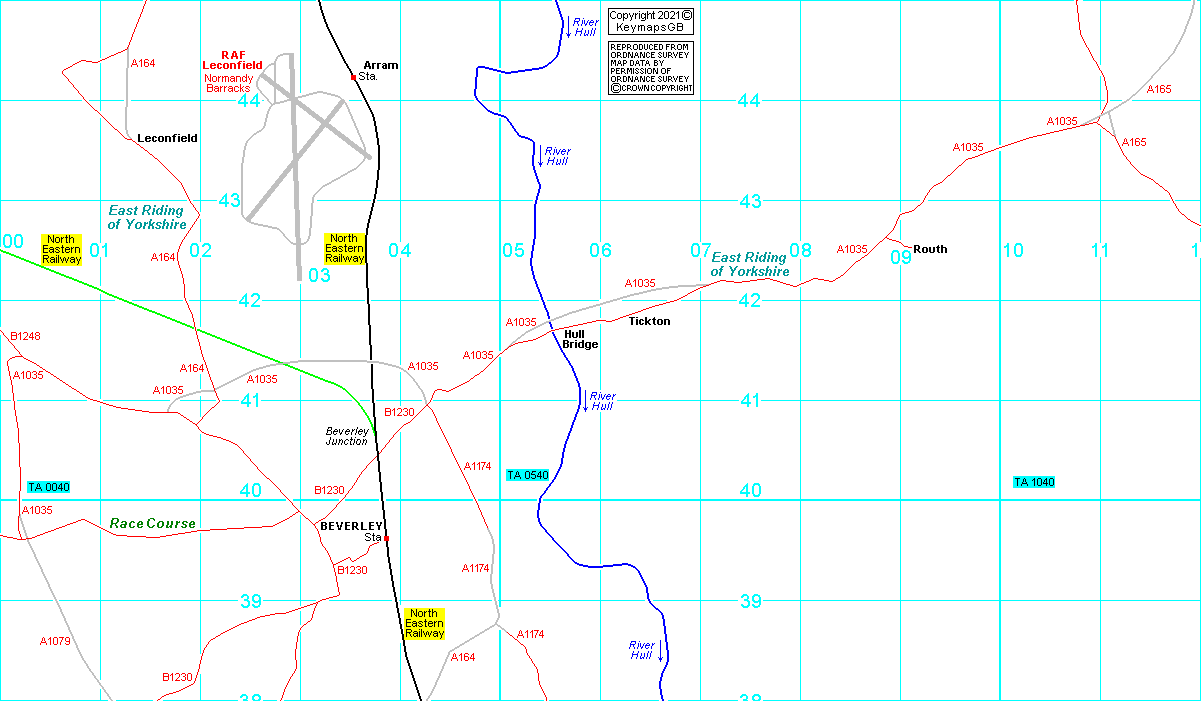1201x701 pixels.
Task: Click the Hull Bridge label
Action: pos(581,339)
